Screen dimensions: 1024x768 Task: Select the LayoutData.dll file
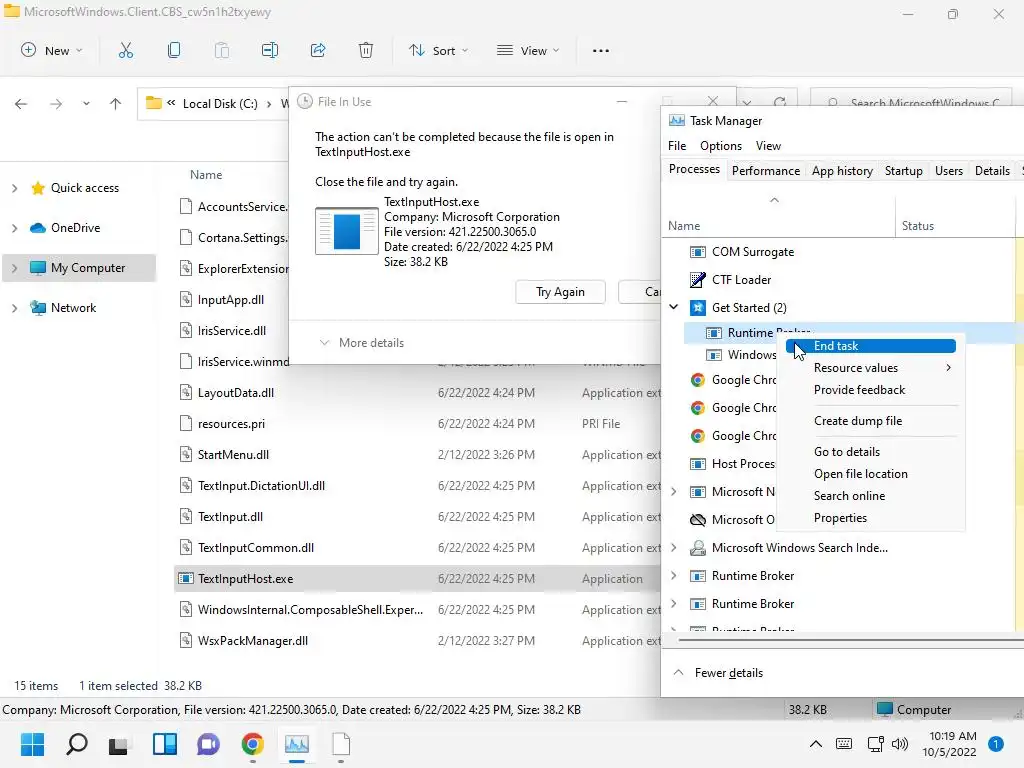click(x=236, y=392)
